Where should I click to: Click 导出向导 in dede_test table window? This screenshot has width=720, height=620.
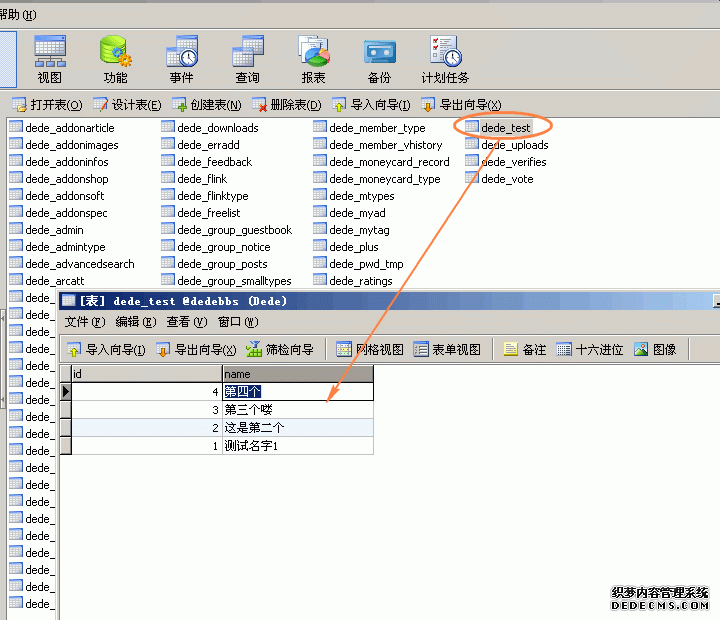pyautogui.click(x=196, y=350)
